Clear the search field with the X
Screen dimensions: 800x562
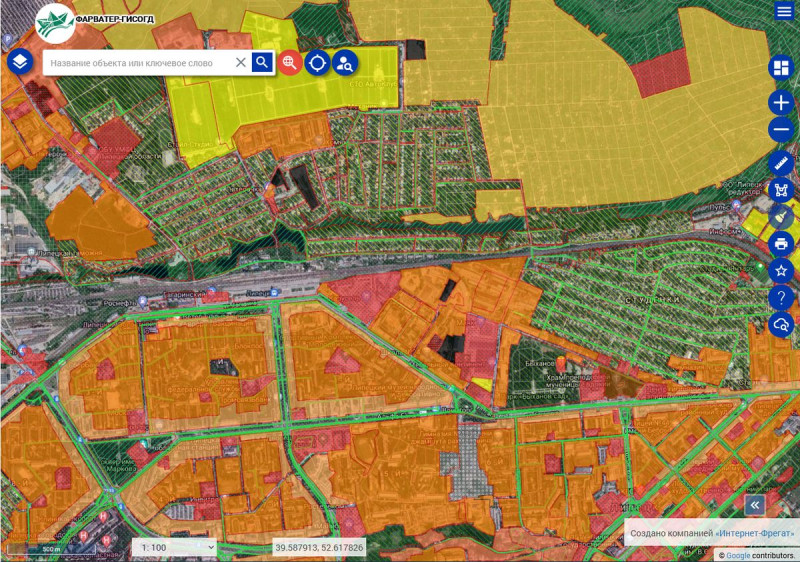240,63
